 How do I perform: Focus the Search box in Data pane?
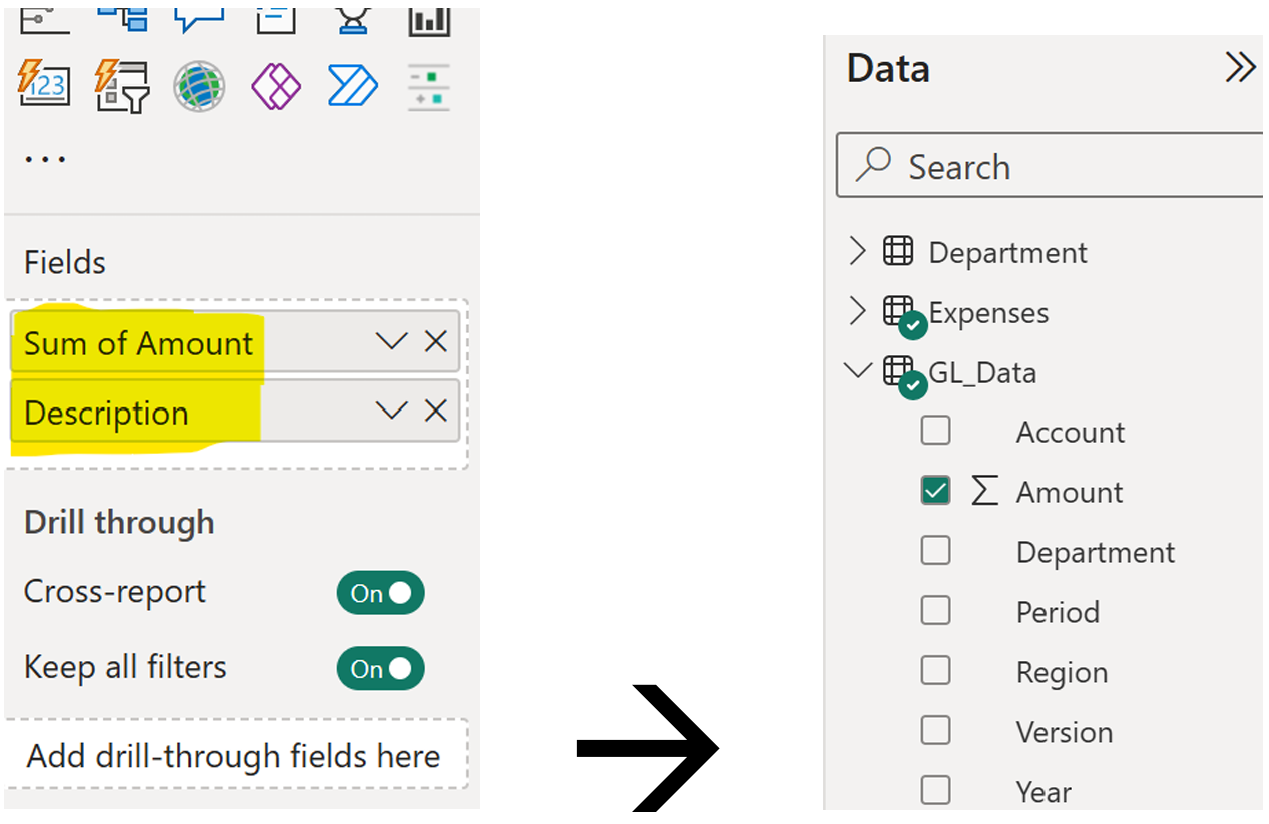click(1052, 166)
